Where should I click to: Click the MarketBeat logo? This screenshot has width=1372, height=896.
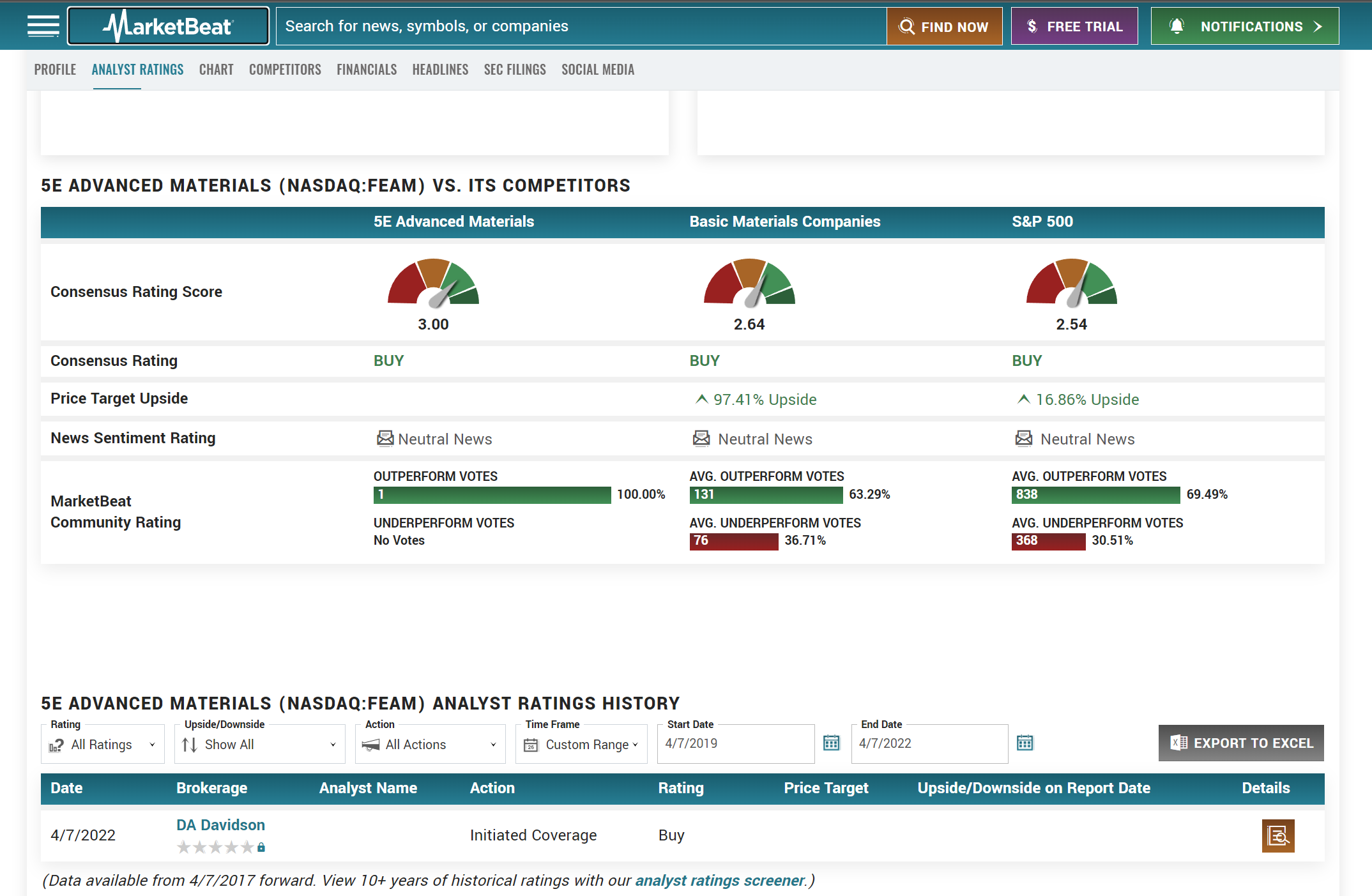(x=169, y=26)
